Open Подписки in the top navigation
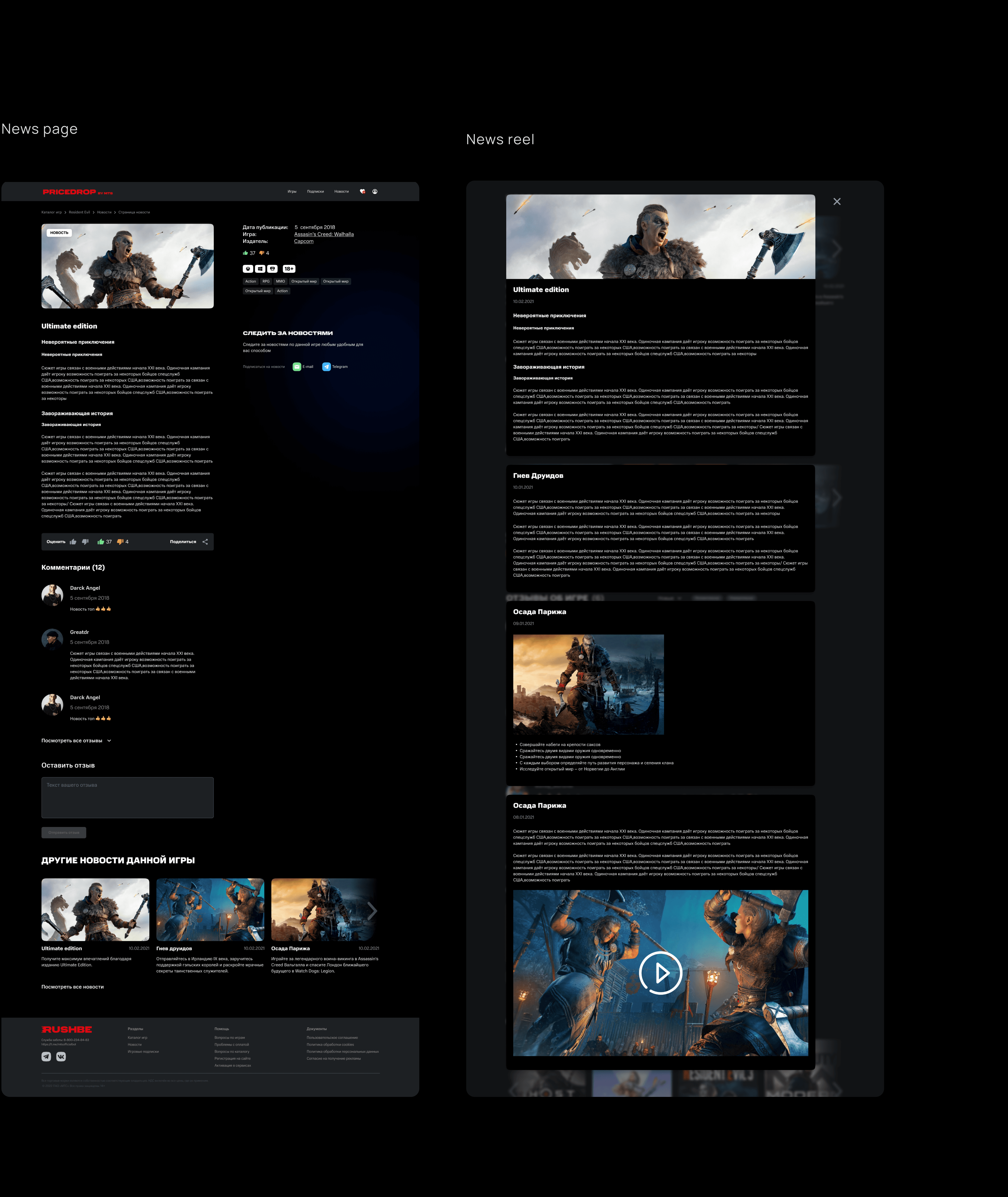This screenshot has width=1008, height=1197. [x=315, y=191]
